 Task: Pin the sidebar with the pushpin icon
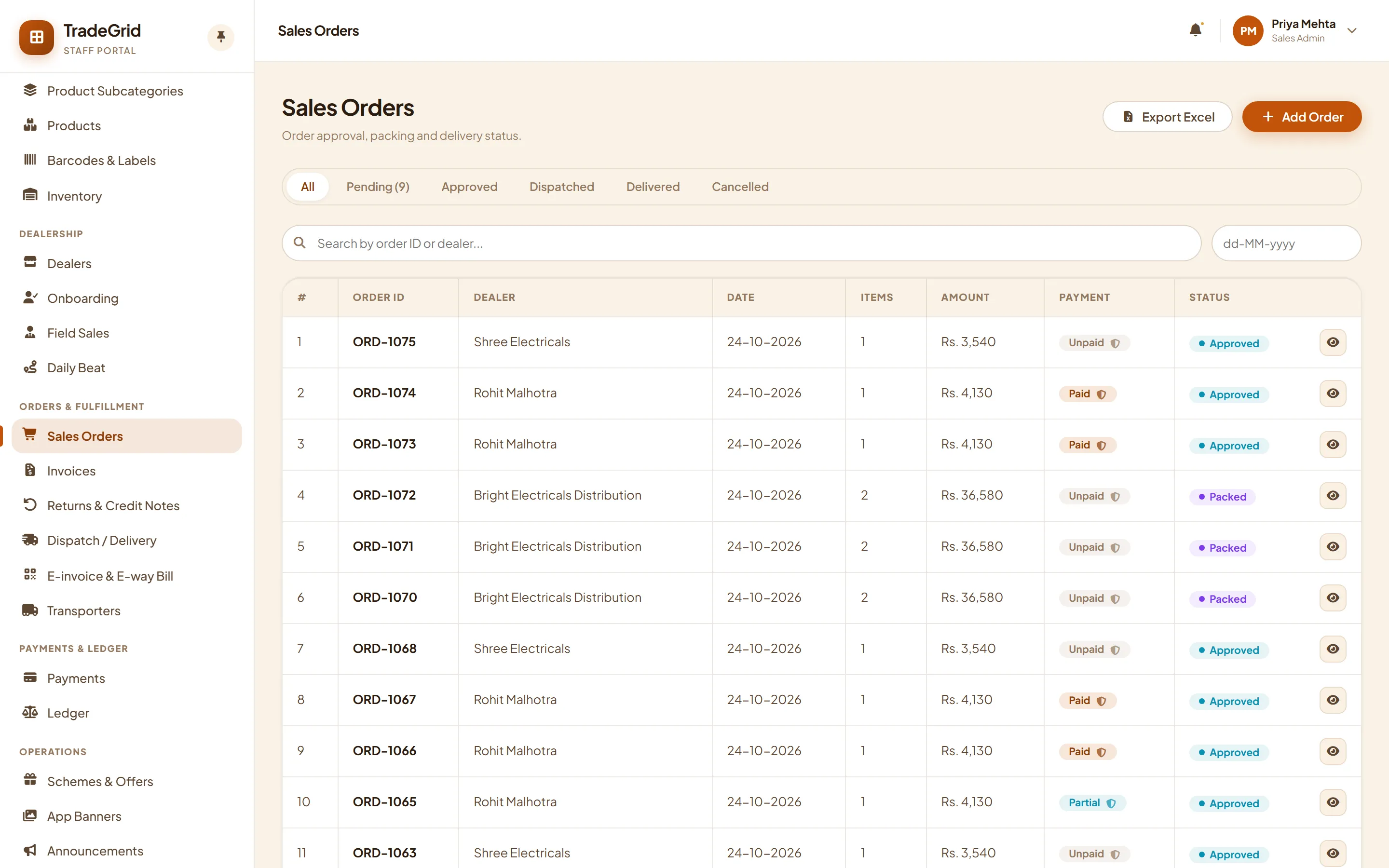click(220, 37)
